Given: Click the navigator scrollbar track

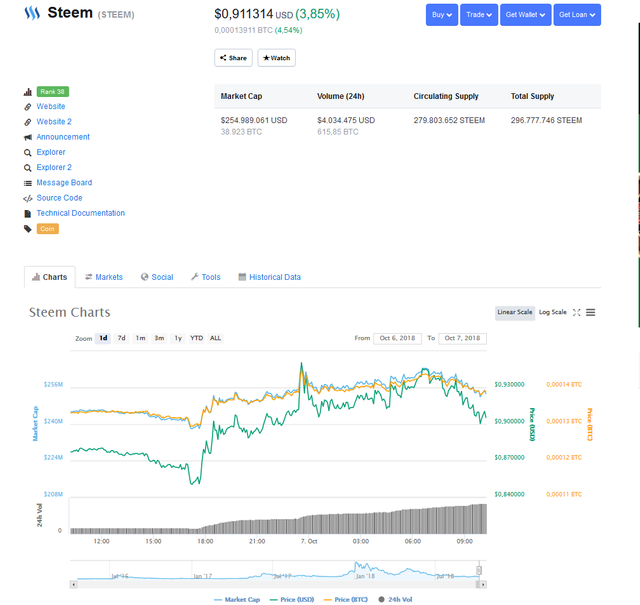Looking at the screenshot, I should [278, 585].
